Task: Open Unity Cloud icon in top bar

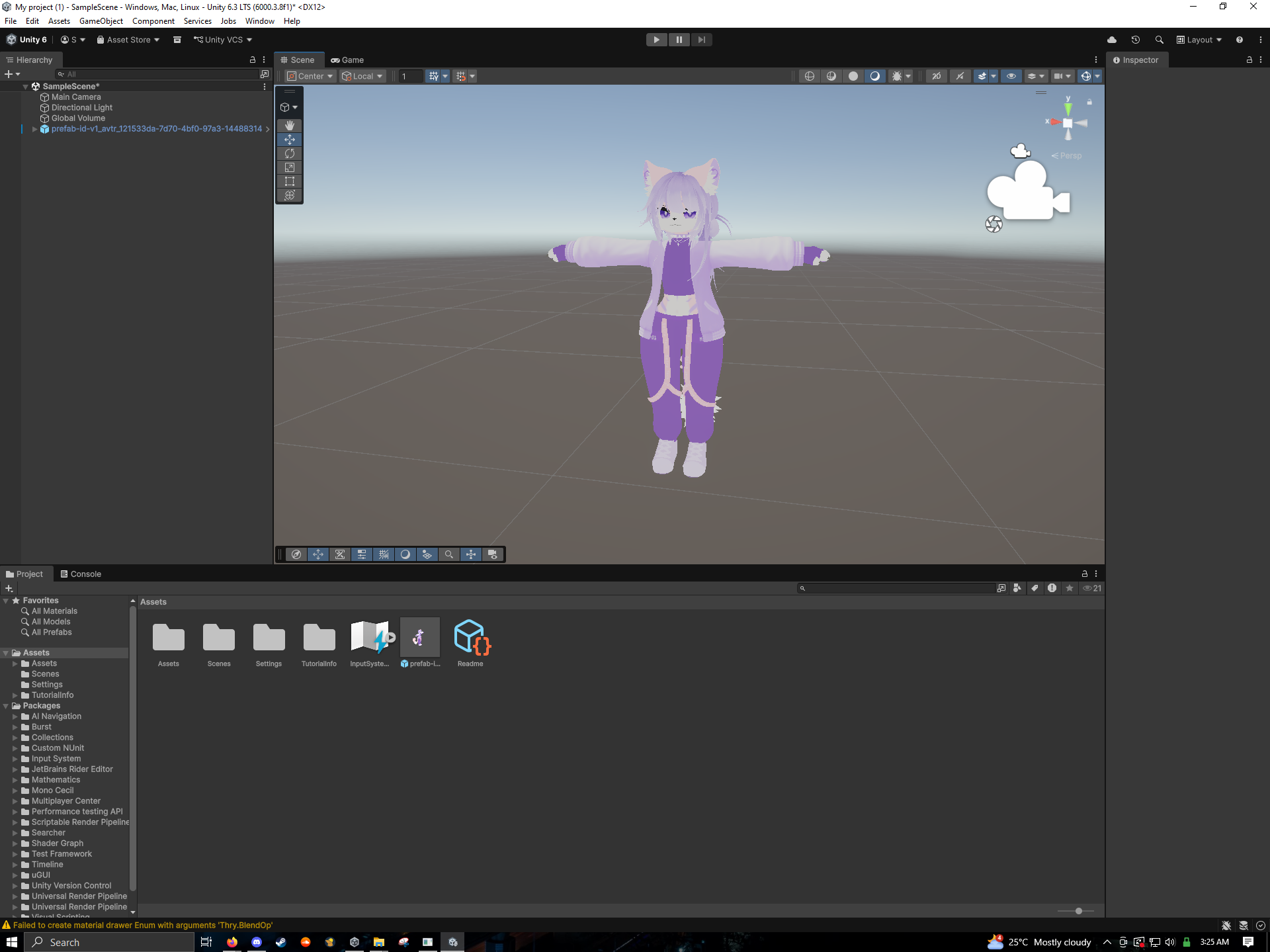Action: pyautogui.click(x=1112, y=40)
